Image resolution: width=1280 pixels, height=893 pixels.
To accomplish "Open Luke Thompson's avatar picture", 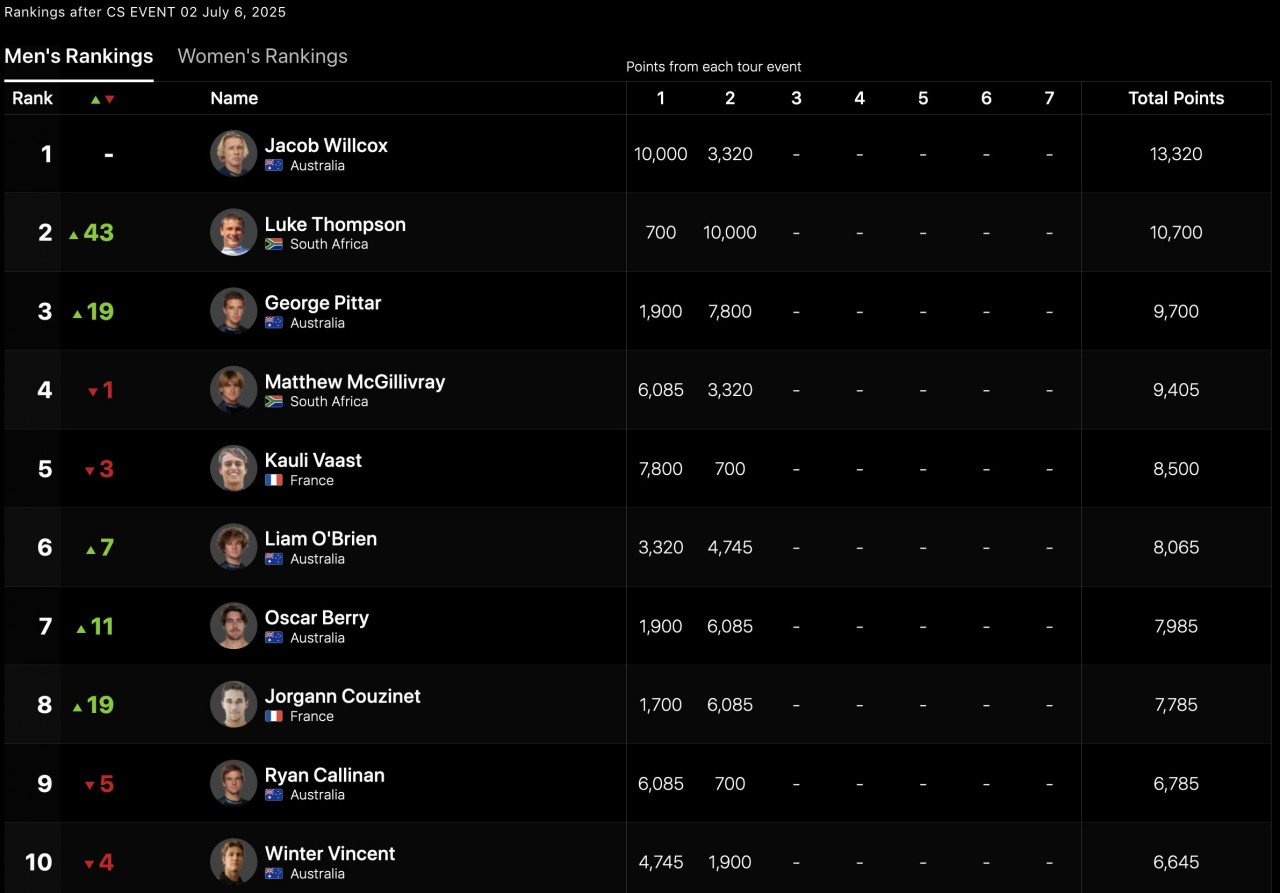I will pos(234,232).
